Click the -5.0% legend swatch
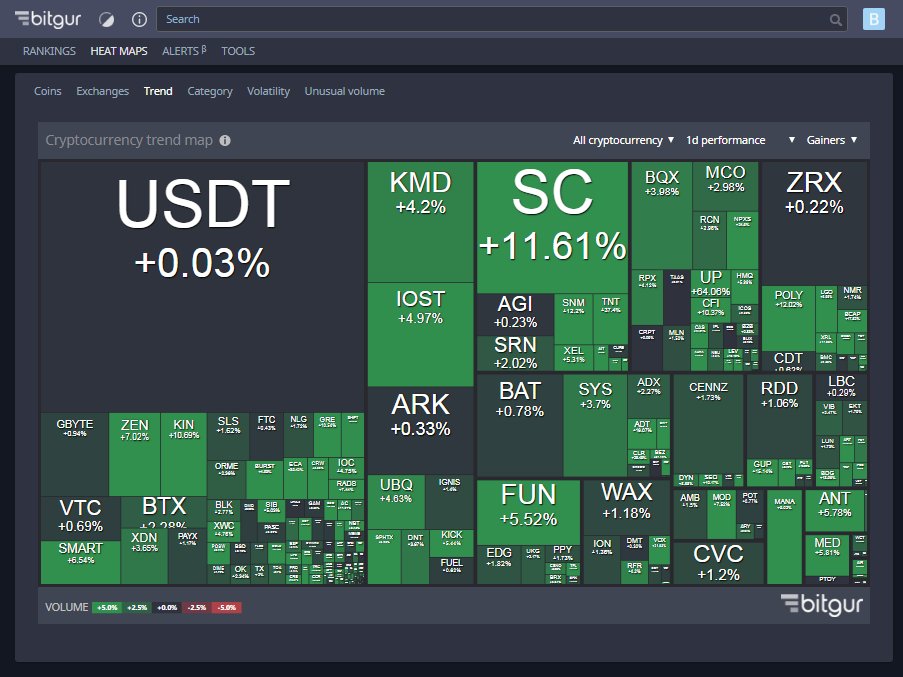 pyautogui.click(x=227, y=607)
